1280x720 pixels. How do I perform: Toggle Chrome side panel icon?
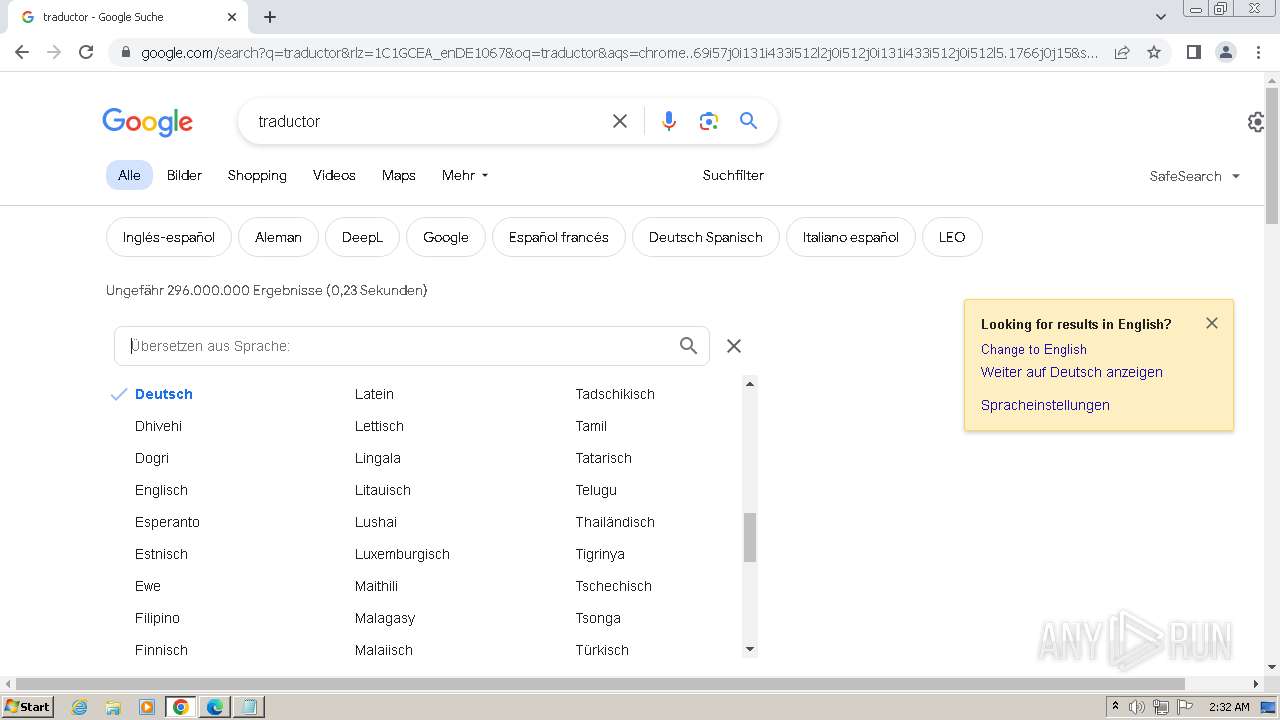point(1193,52)
